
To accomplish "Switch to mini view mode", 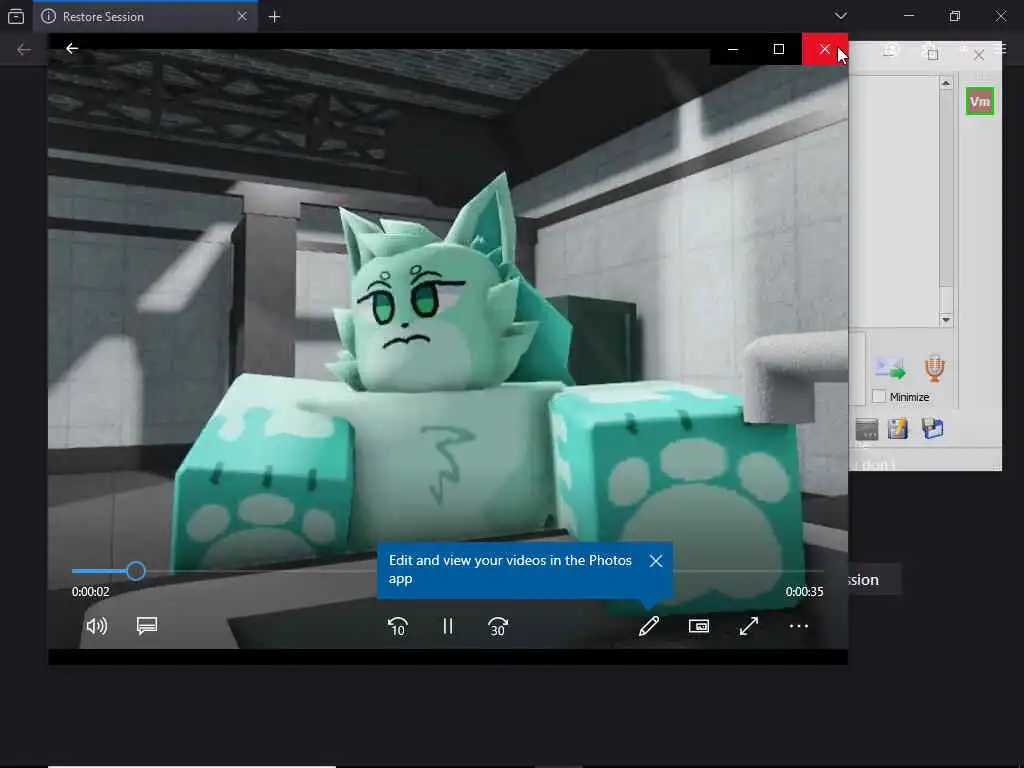I will [x=699, y=626].
